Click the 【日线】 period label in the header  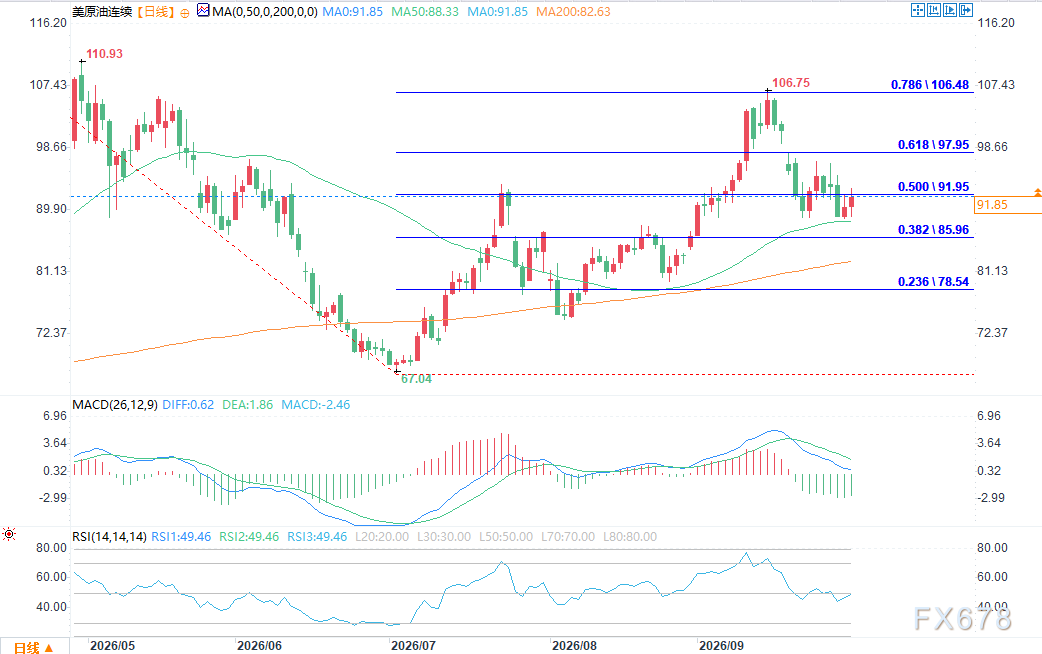[155, 12]
